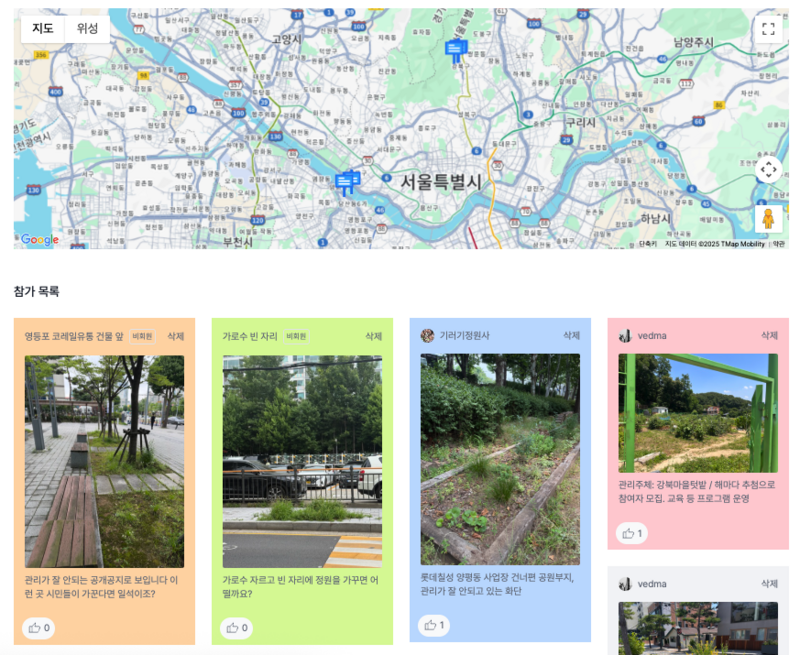The image size is (800, 655).
Task: Click the Google logo on the map
Action: 40,240
